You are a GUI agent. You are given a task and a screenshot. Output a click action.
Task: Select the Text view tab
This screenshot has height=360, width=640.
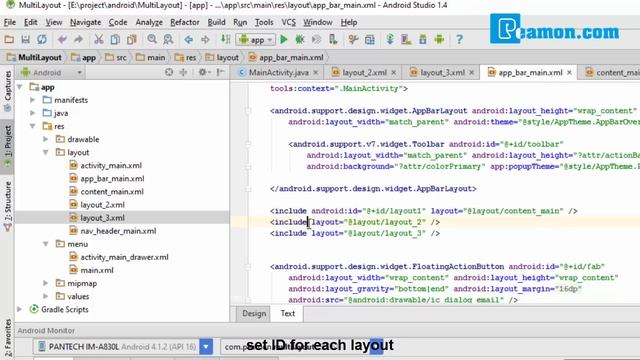pos(287,313)
